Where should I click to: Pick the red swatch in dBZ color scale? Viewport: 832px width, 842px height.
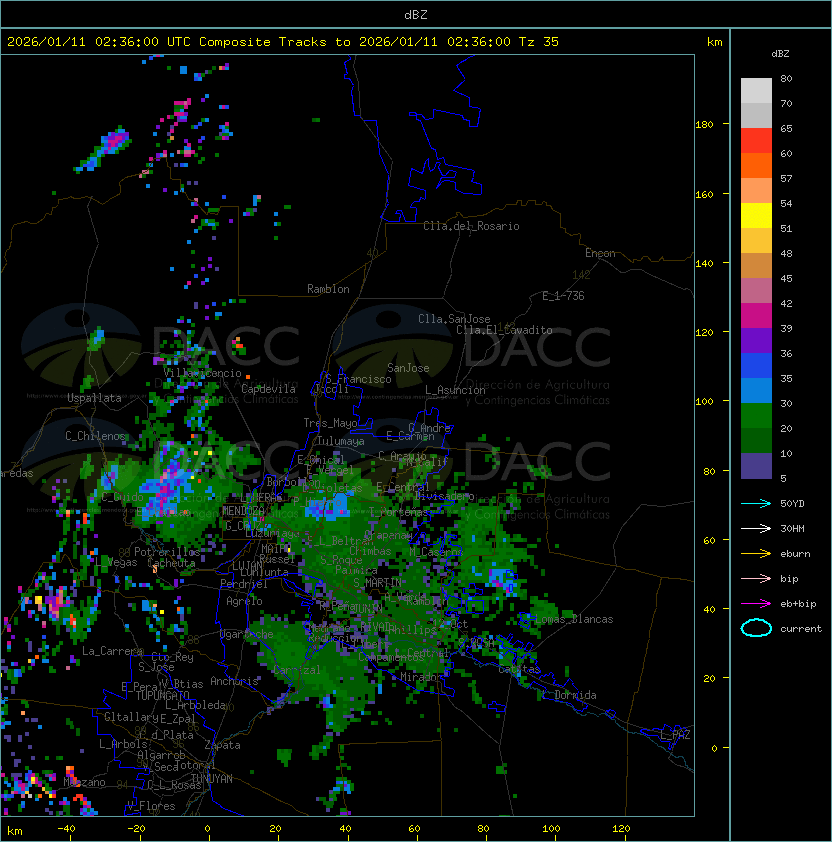756,140
